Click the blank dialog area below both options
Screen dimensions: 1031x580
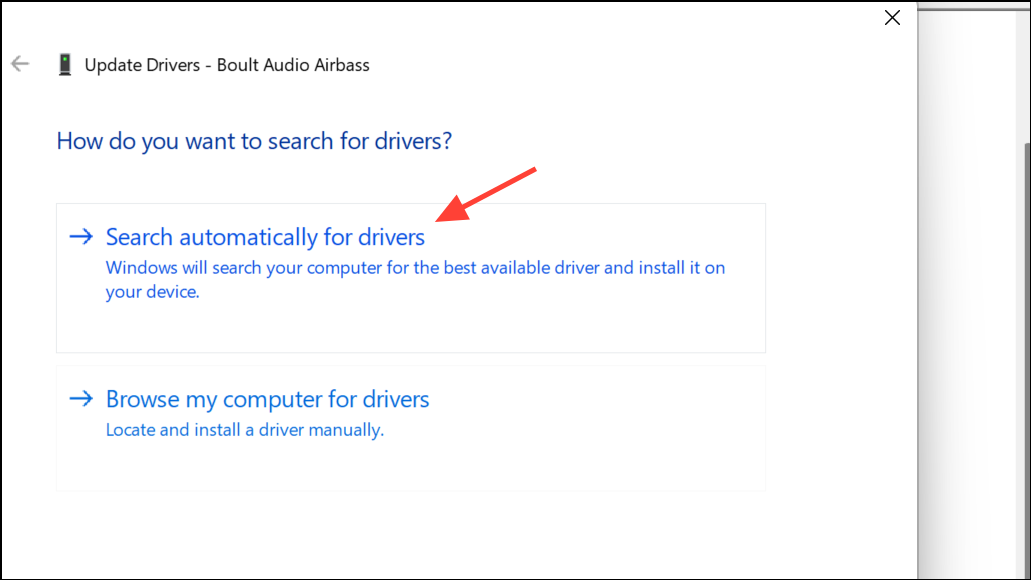tap(450, 535)
